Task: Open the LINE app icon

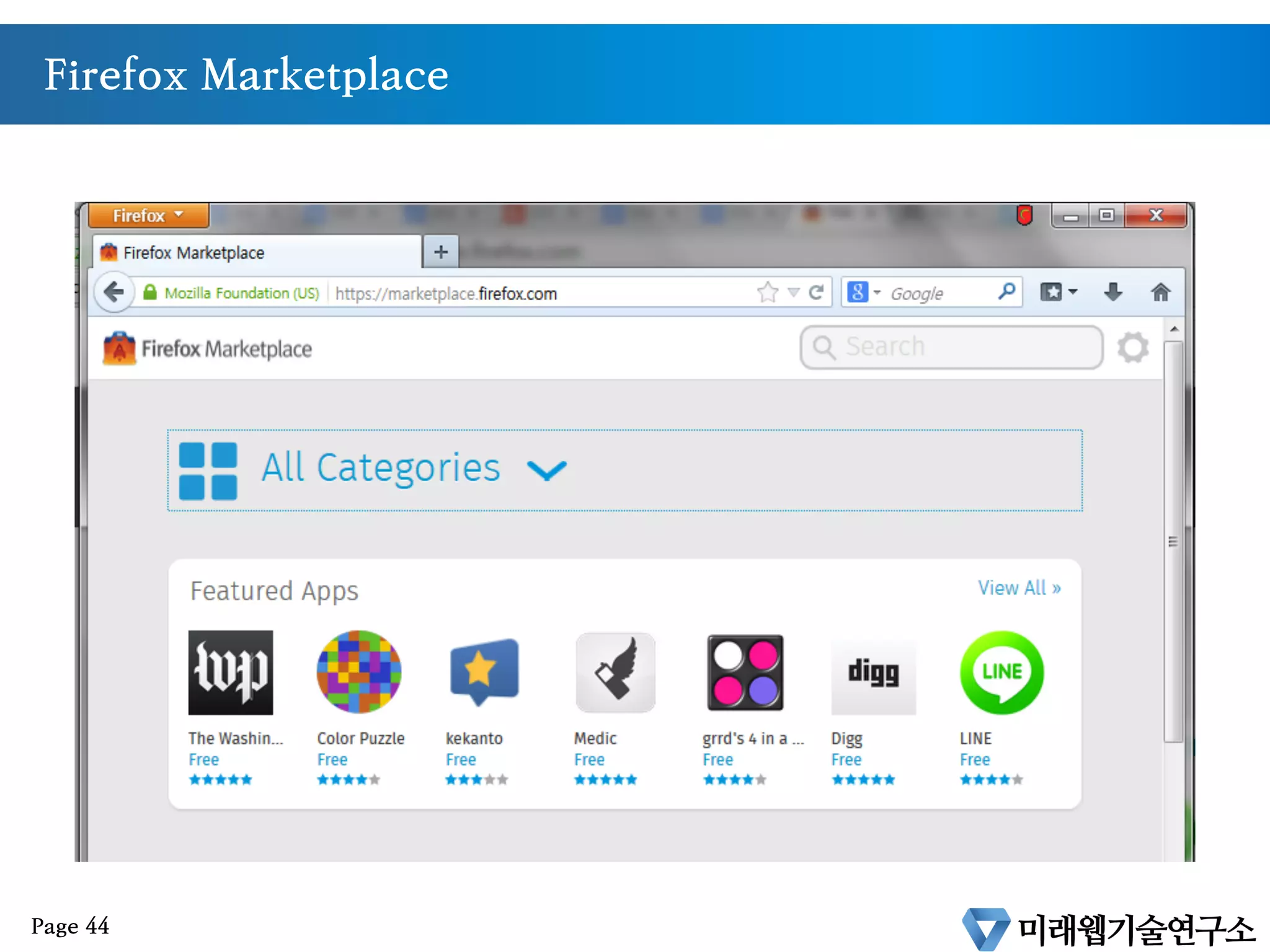Action: [1001, 672]
